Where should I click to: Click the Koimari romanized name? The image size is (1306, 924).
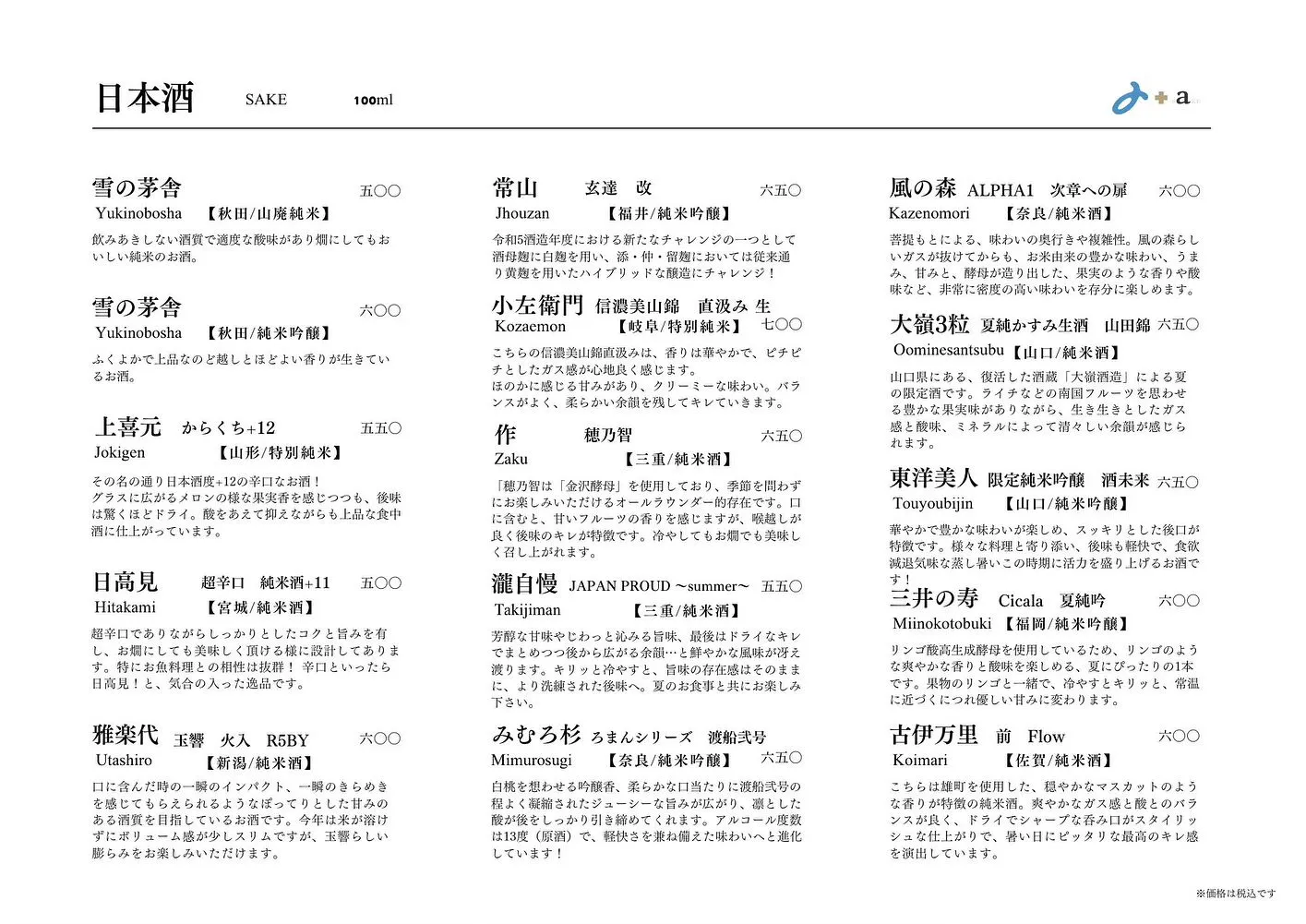[x=920, y=761]
